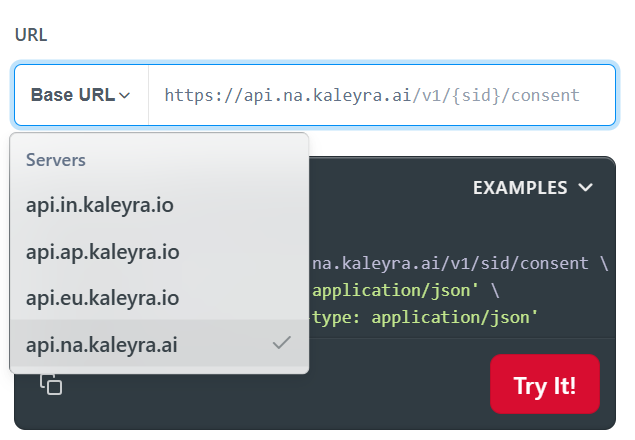Select api.ap.kaleyra.io server

point(159,252)
